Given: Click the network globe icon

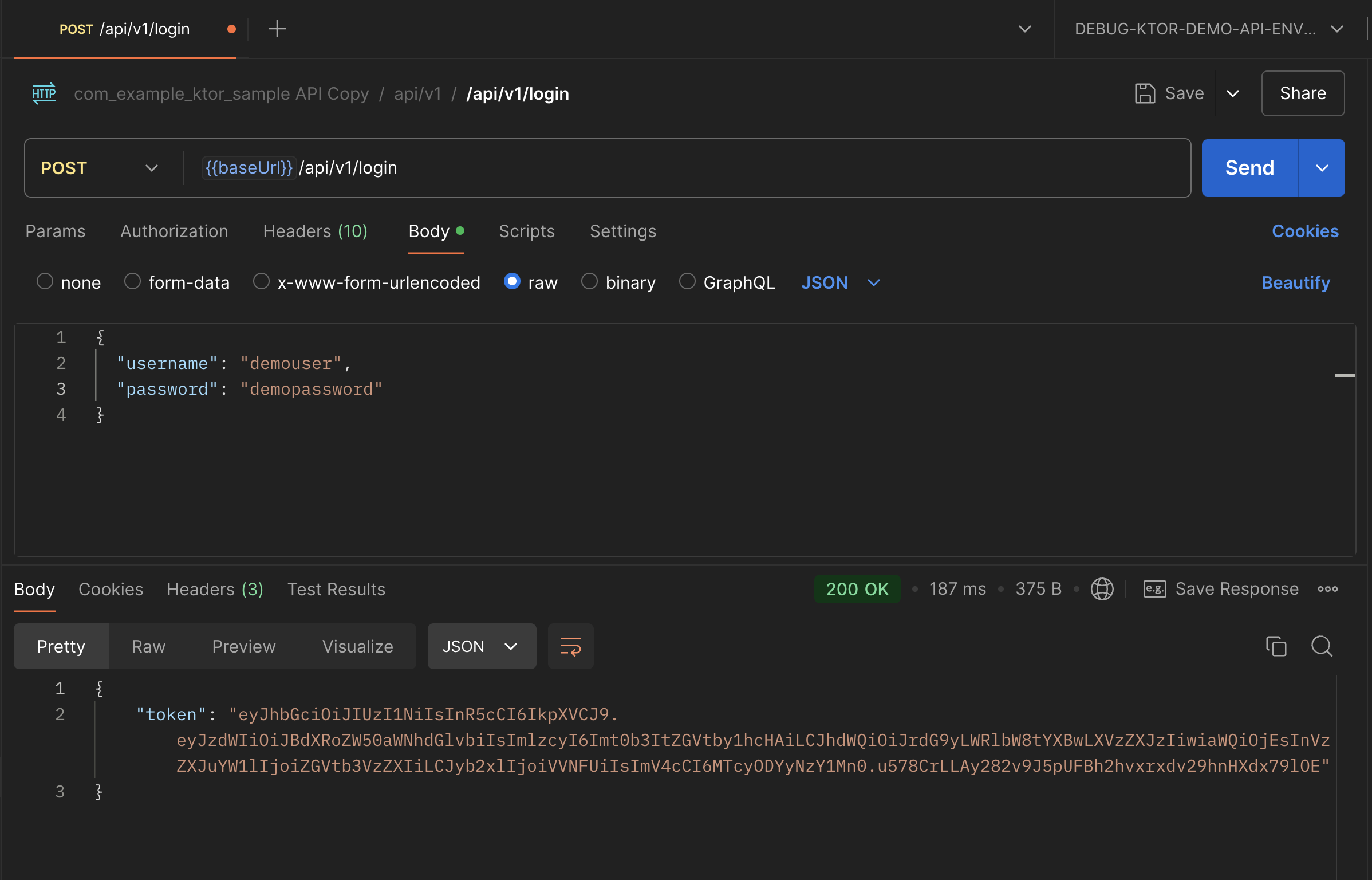Looking at the screenshot, I should (x=1102, y=589).
